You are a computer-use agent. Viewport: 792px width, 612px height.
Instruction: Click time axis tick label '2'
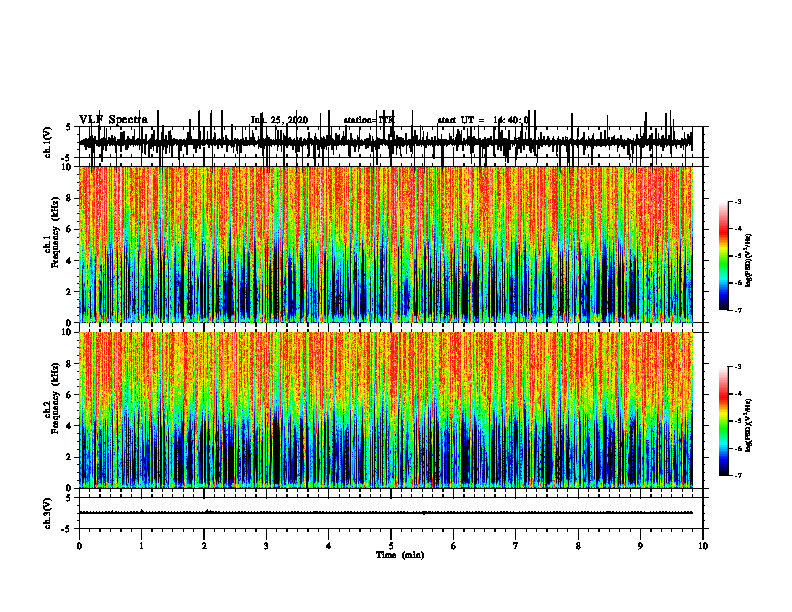(204, 546)
